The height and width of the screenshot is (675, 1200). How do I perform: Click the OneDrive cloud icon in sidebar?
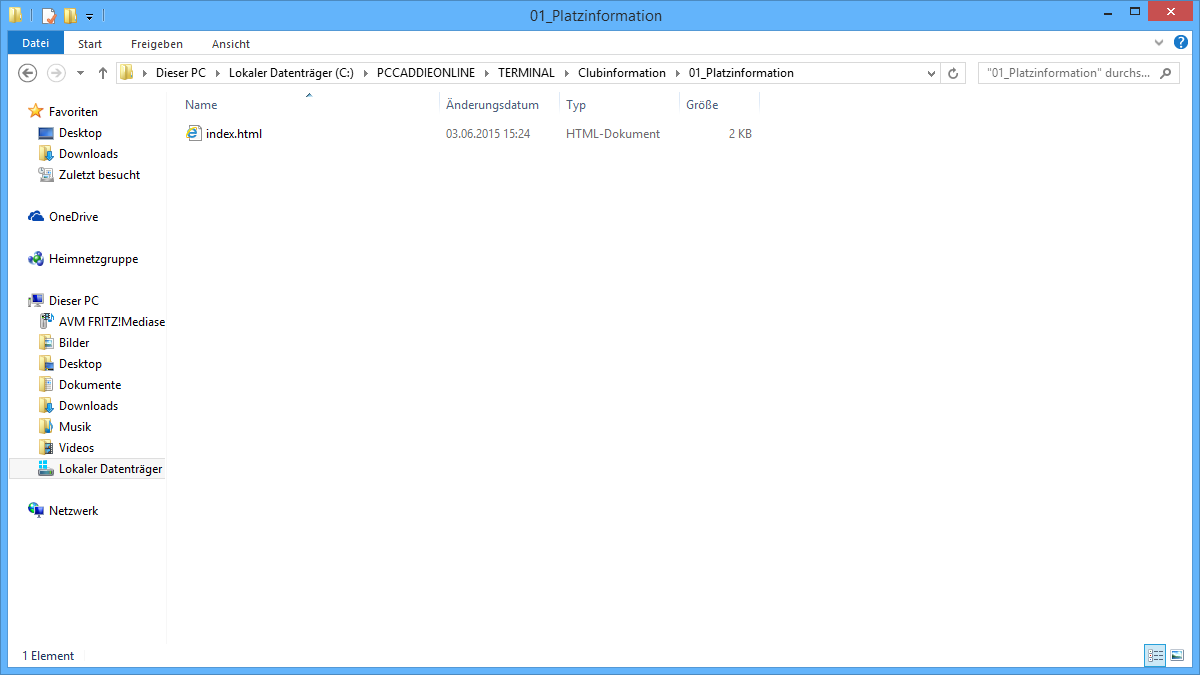[36, 217]
